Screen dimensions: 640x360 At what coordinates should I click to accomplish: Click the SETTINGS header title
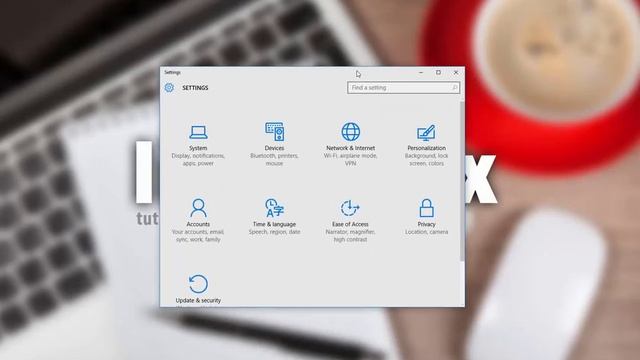click(x=195, y=88)
